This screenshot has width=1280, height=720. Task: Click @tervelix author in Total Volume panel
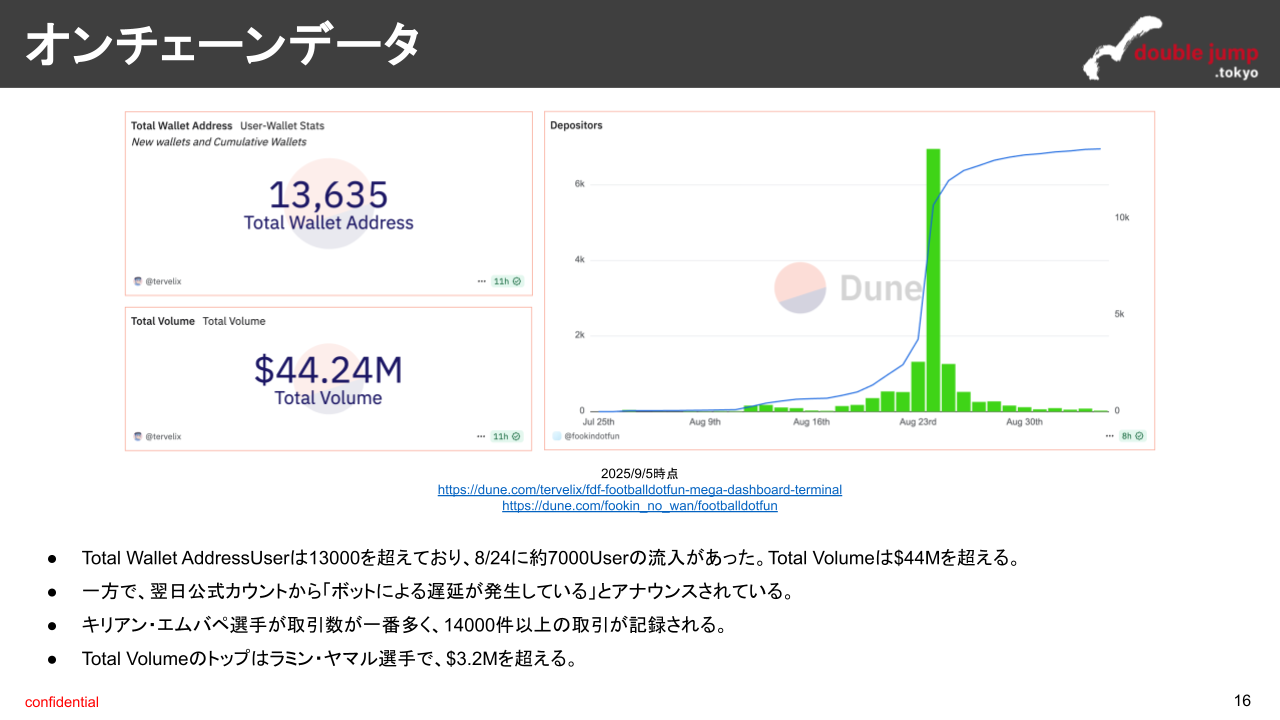[x=163, y=437]
